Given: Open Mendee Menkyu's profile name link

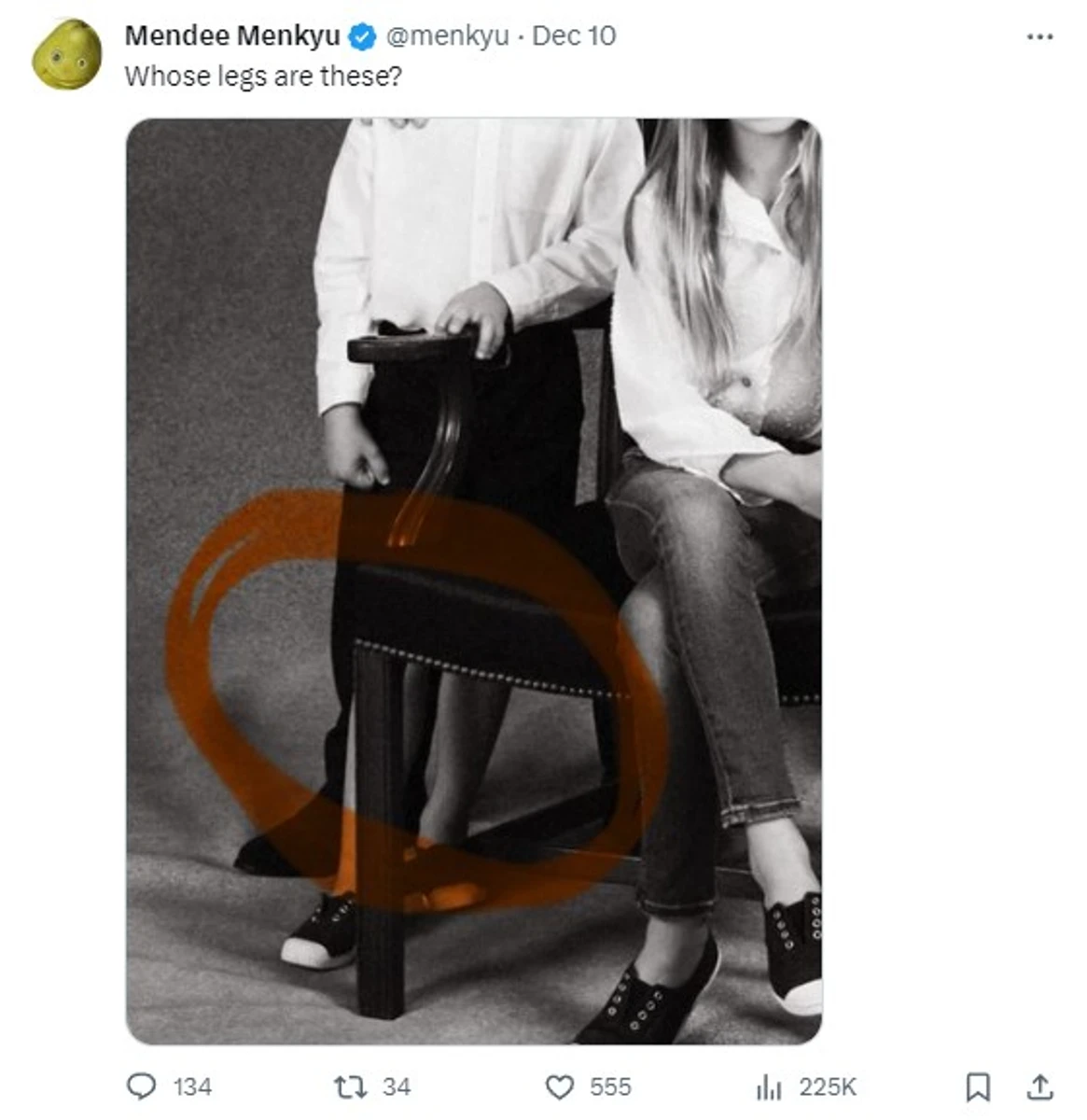Looking at the screenshot, I should click(x=232, y=36).
